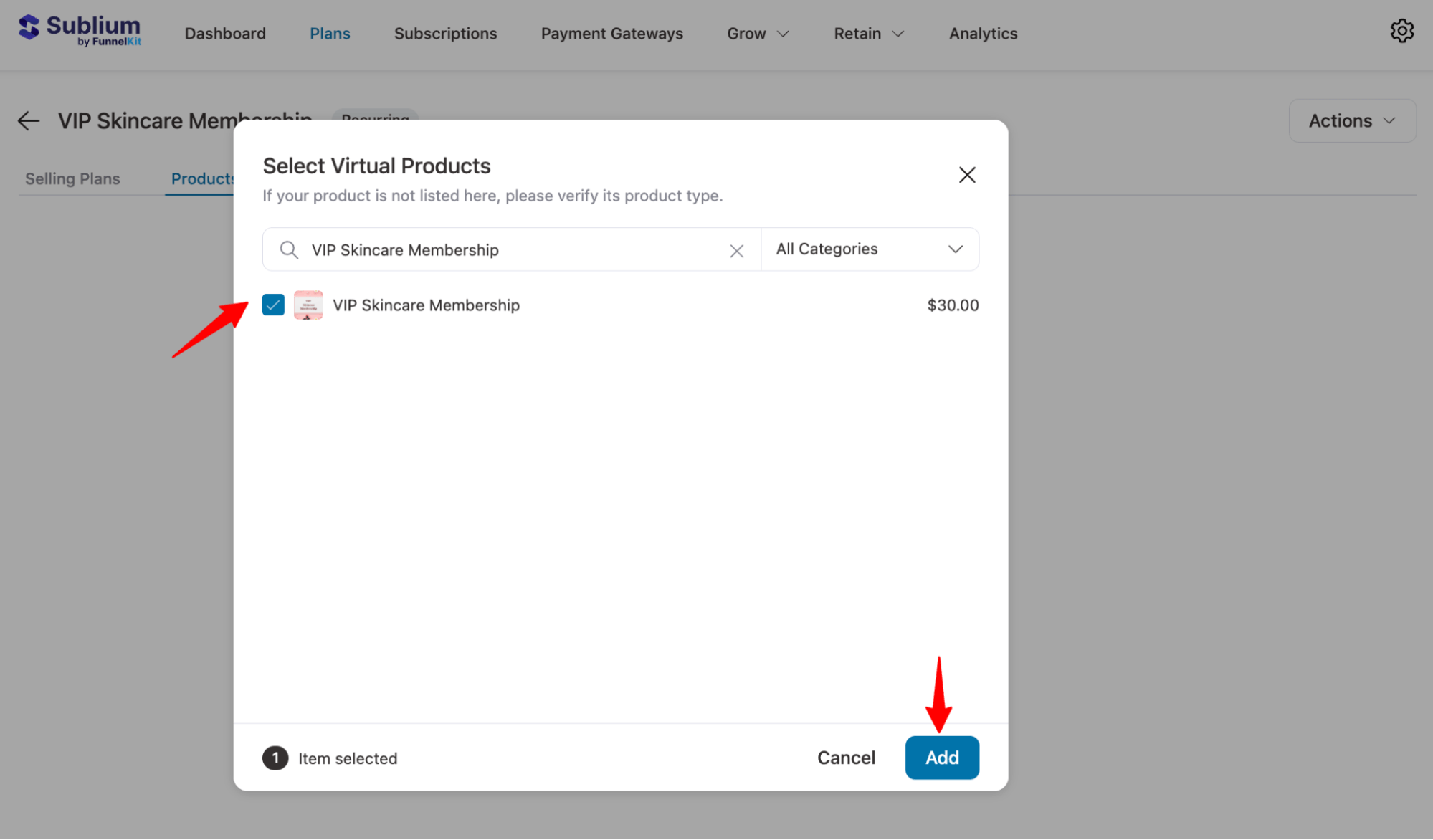Open the Subscriptions menu item

tap(445, 33)
